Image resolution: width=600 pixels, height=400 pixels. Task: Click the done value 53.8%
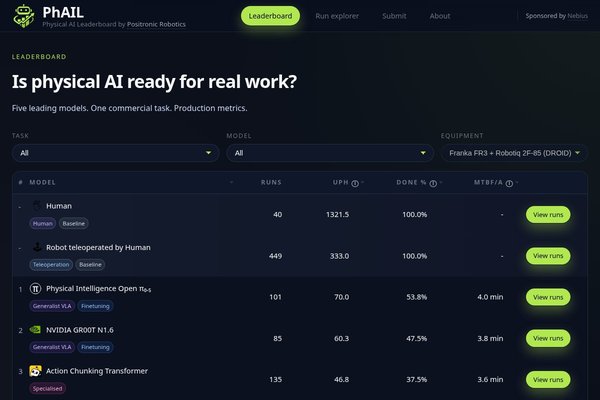[417, 297]
